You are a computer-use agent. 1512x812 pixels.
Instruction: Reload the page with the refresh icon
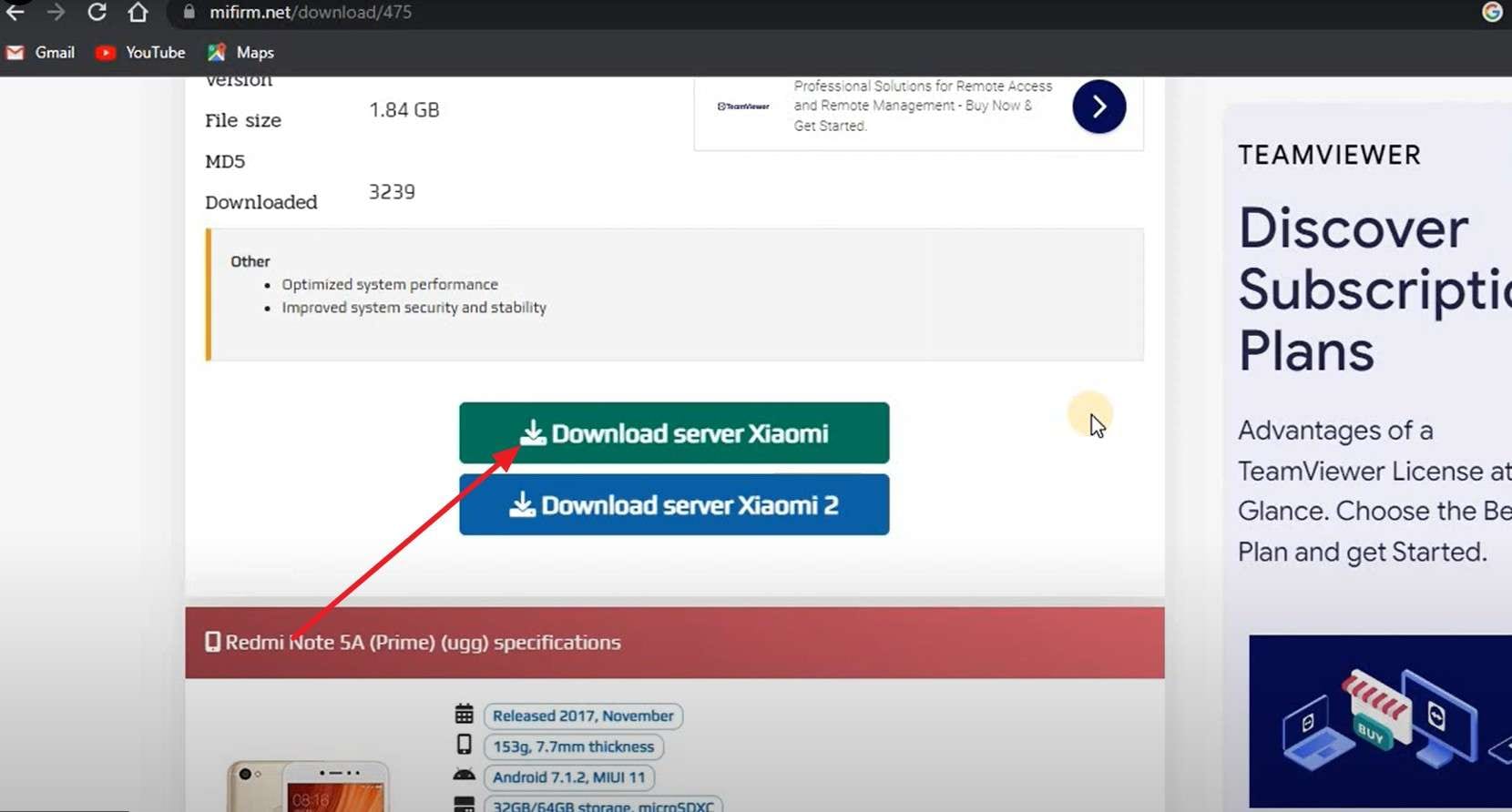click(x=97, y=12)
